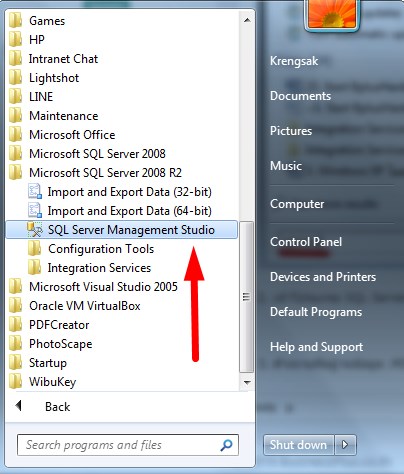Expand the Microsoft Office folder
The height and width of the screenshot is (474, 404).
pyautogui.click(x=72, y=135)
